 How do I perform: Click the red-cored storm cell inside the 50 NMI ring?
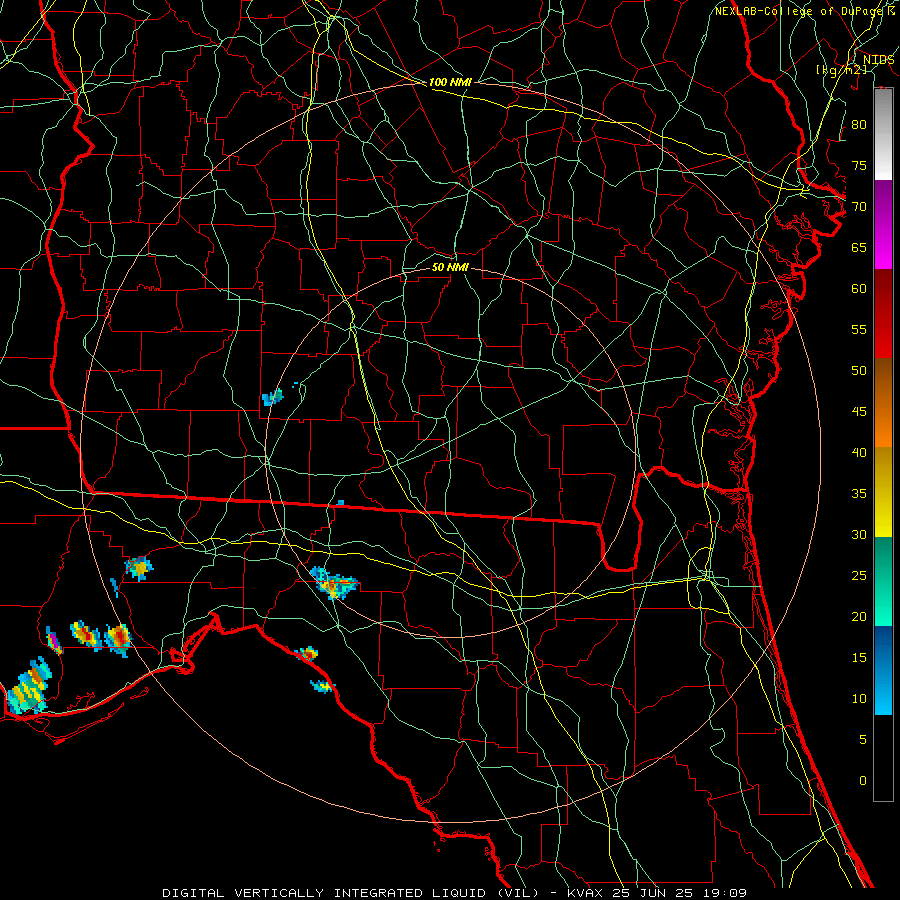tap(334, 583)
